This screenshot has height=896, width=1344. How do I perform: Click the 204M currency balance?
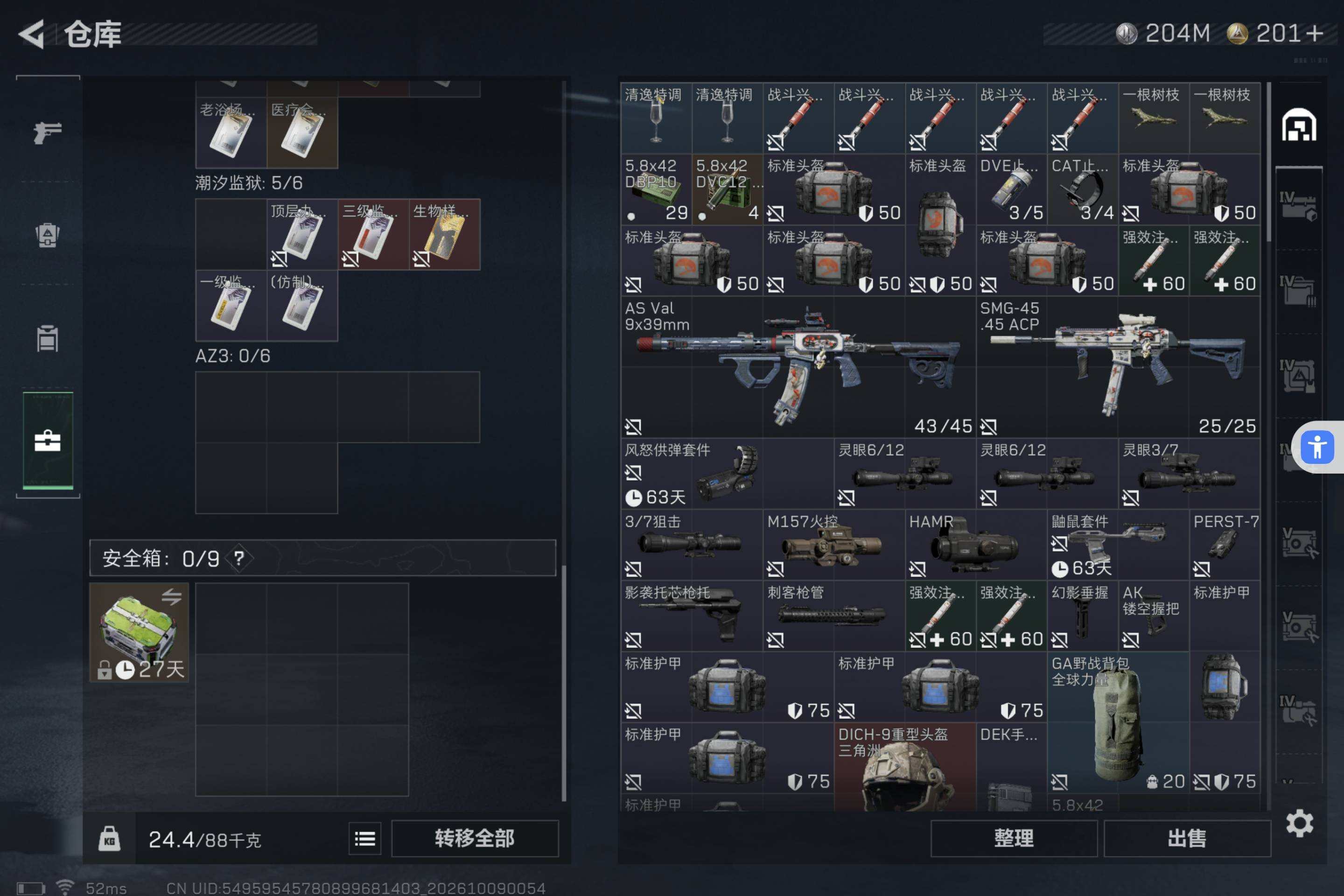coord(1163,33)
